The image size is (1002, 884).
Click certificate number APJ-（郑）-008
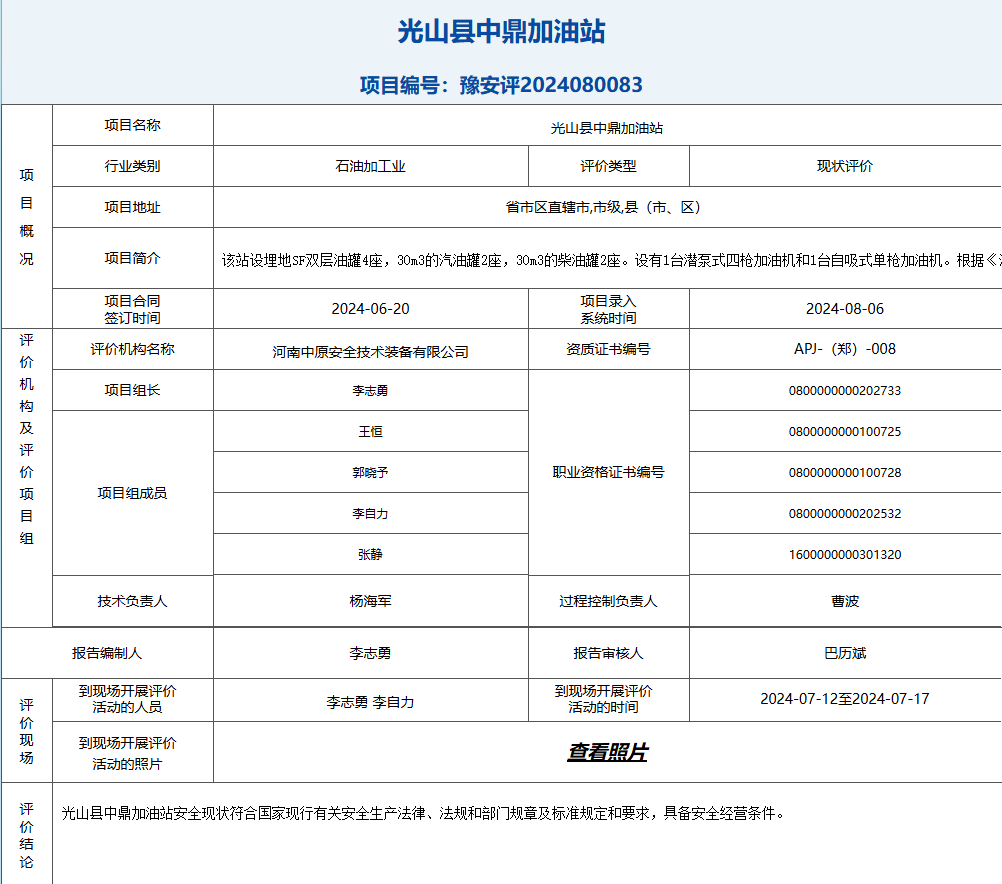click(x=845, y=349)
